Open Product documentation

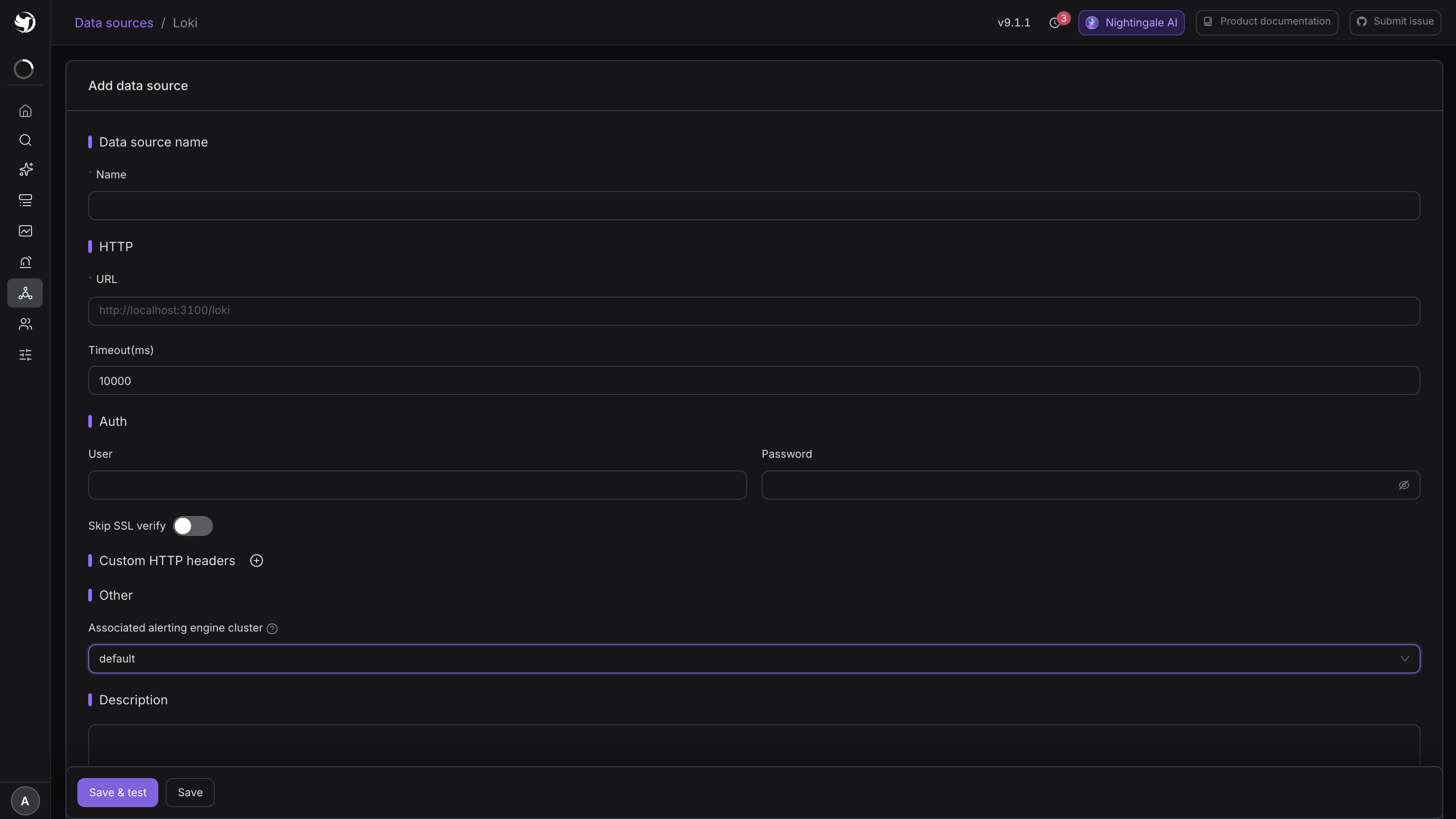click(x=1267, y=22)
